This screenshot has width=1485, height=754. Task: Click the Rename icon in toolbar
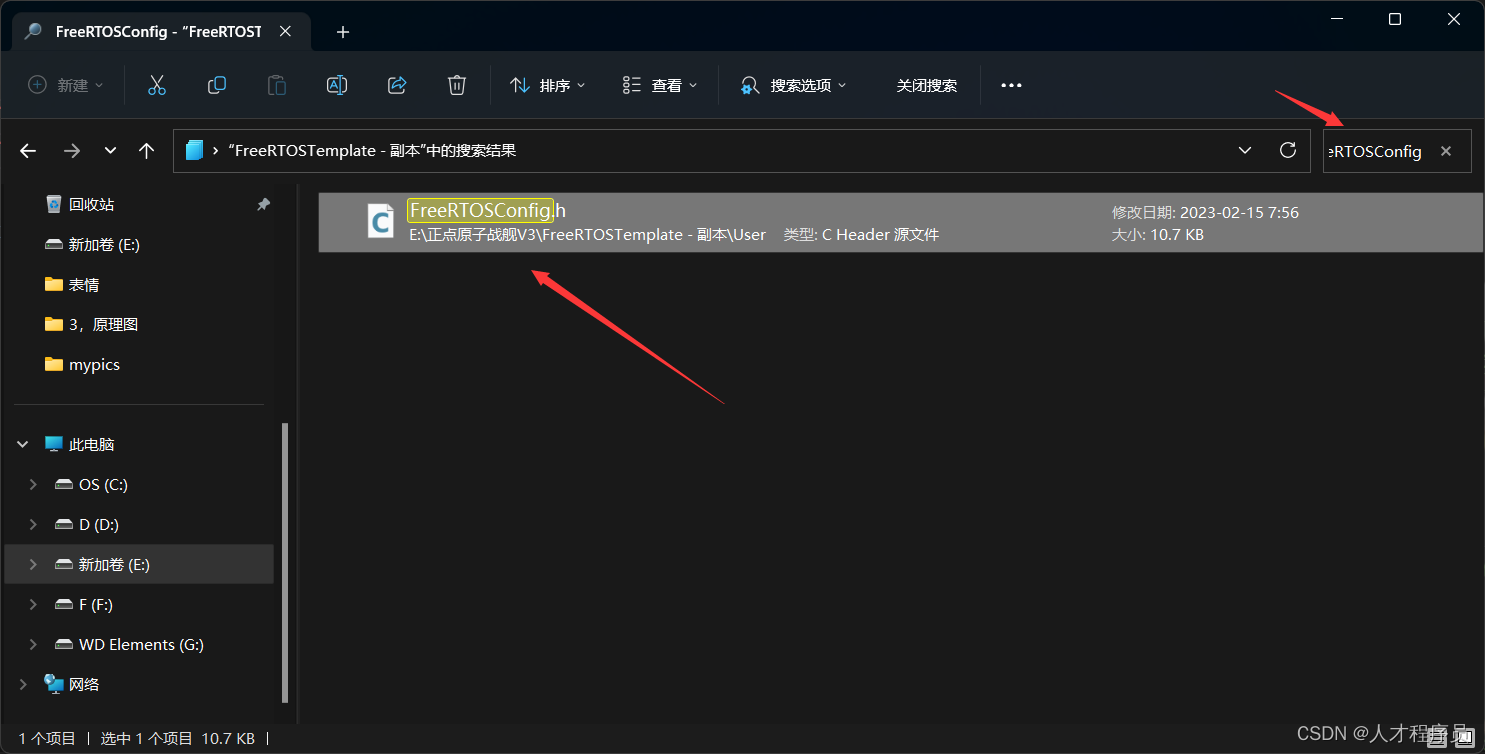click(337, 85)
